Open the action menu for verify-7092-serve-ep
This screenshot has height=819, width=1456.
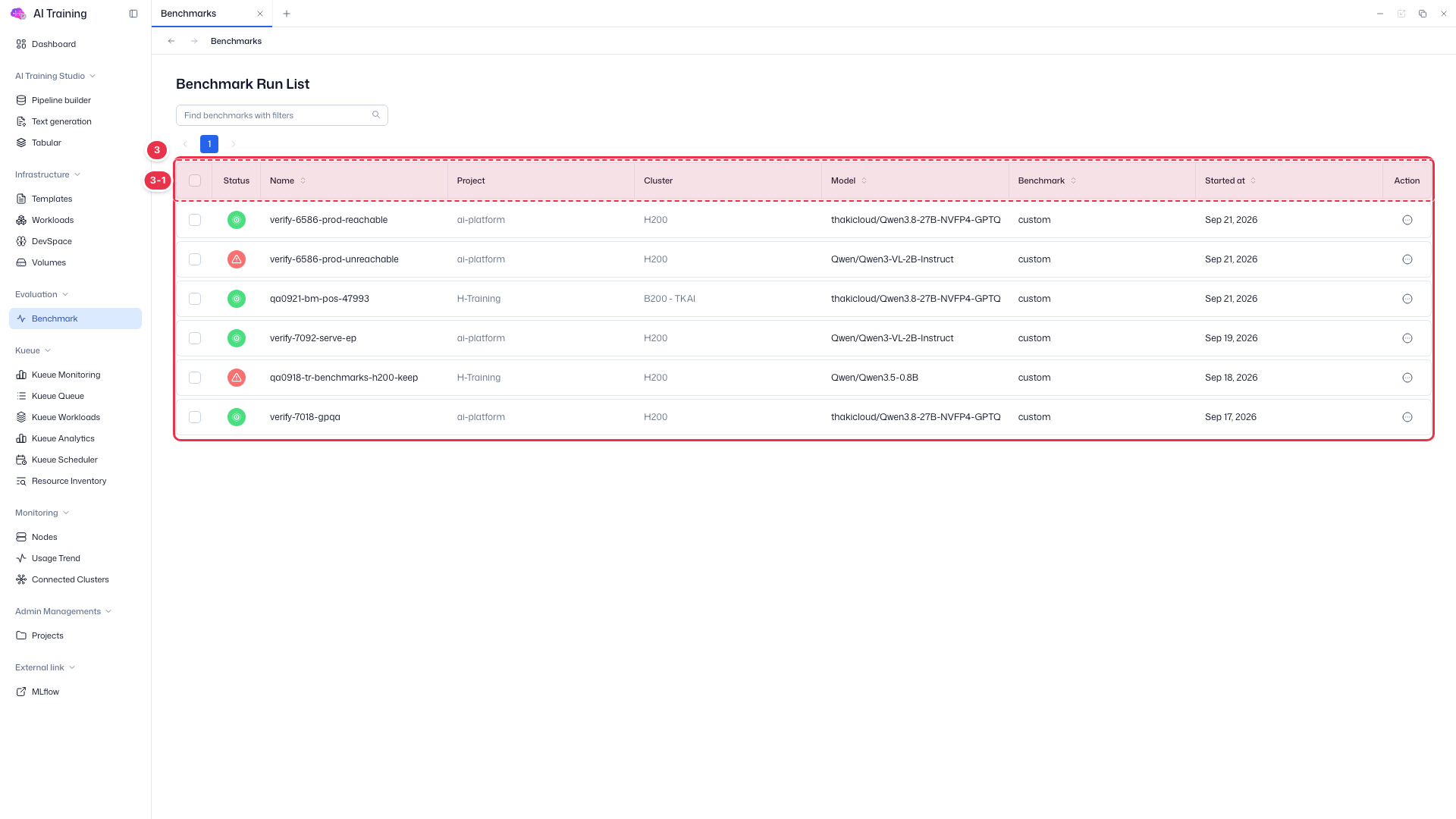(x=1407, y=338)
